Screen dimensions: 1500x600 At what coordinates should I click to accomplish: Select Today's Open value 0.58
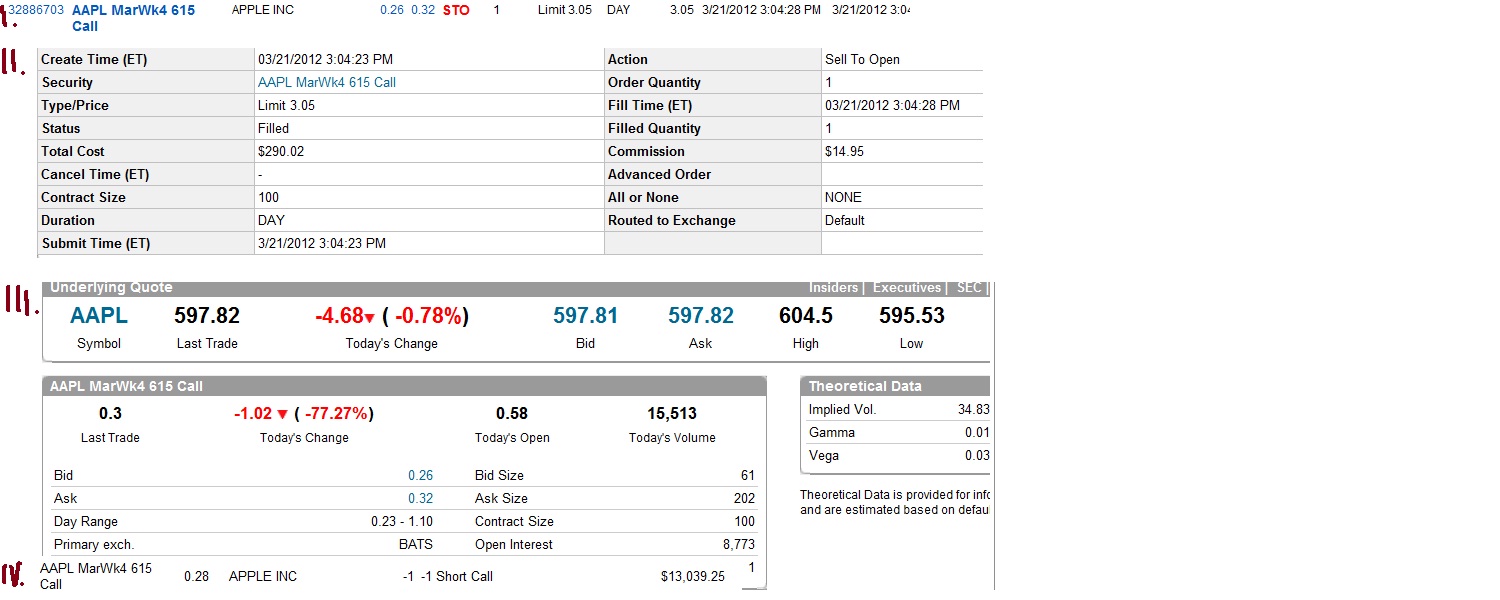pyautogui.click(x=512, y=414)
